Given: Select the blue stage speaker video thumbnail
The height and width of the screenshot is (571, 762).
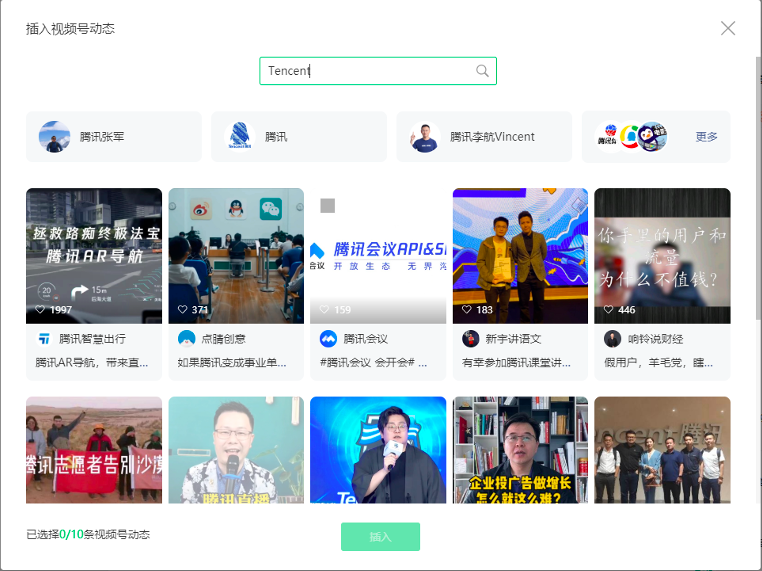Looking at the screenshot, I should click(x=378, y=450).
